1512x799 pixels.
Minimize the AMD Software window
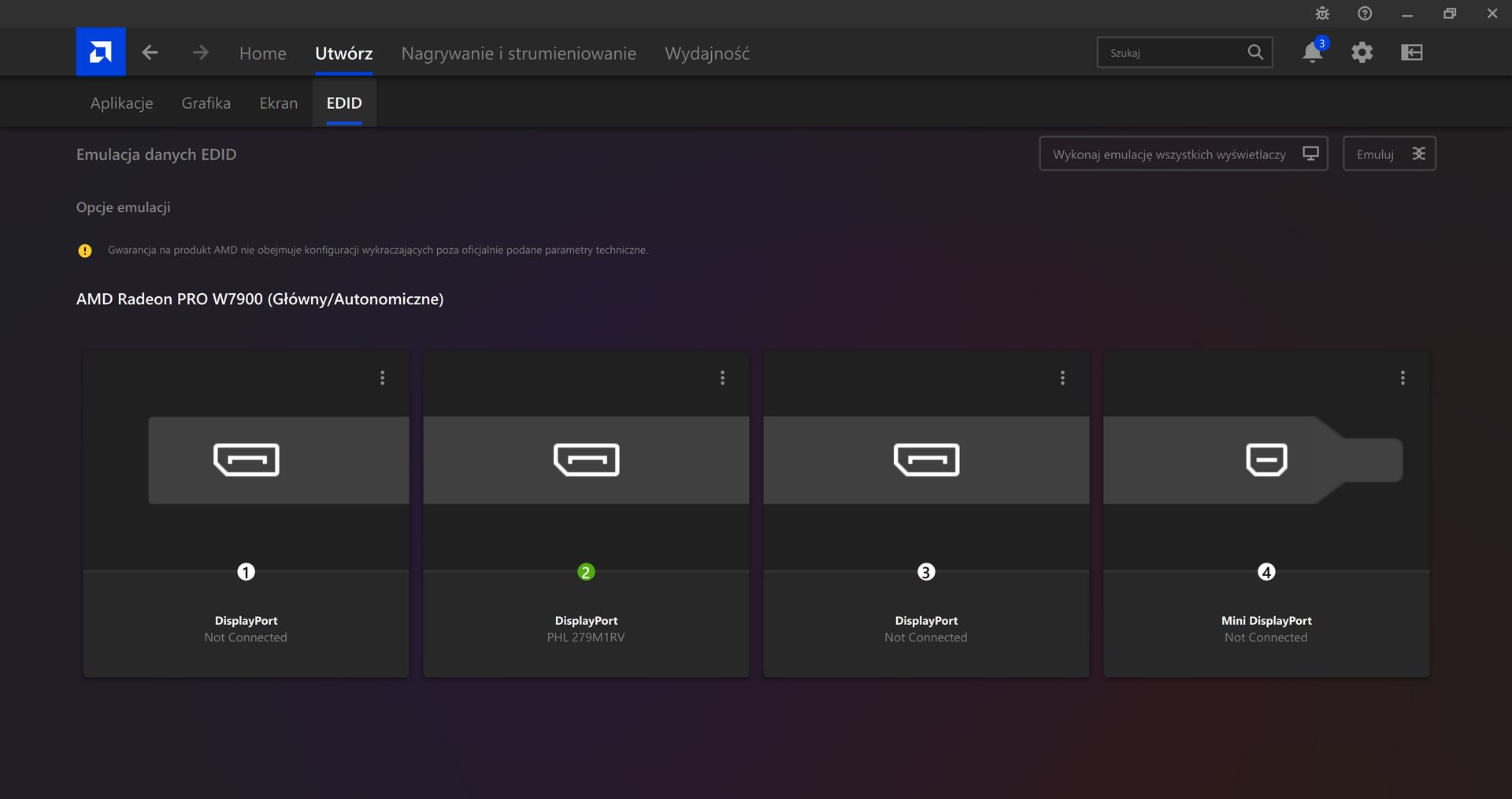[1407, 13]
